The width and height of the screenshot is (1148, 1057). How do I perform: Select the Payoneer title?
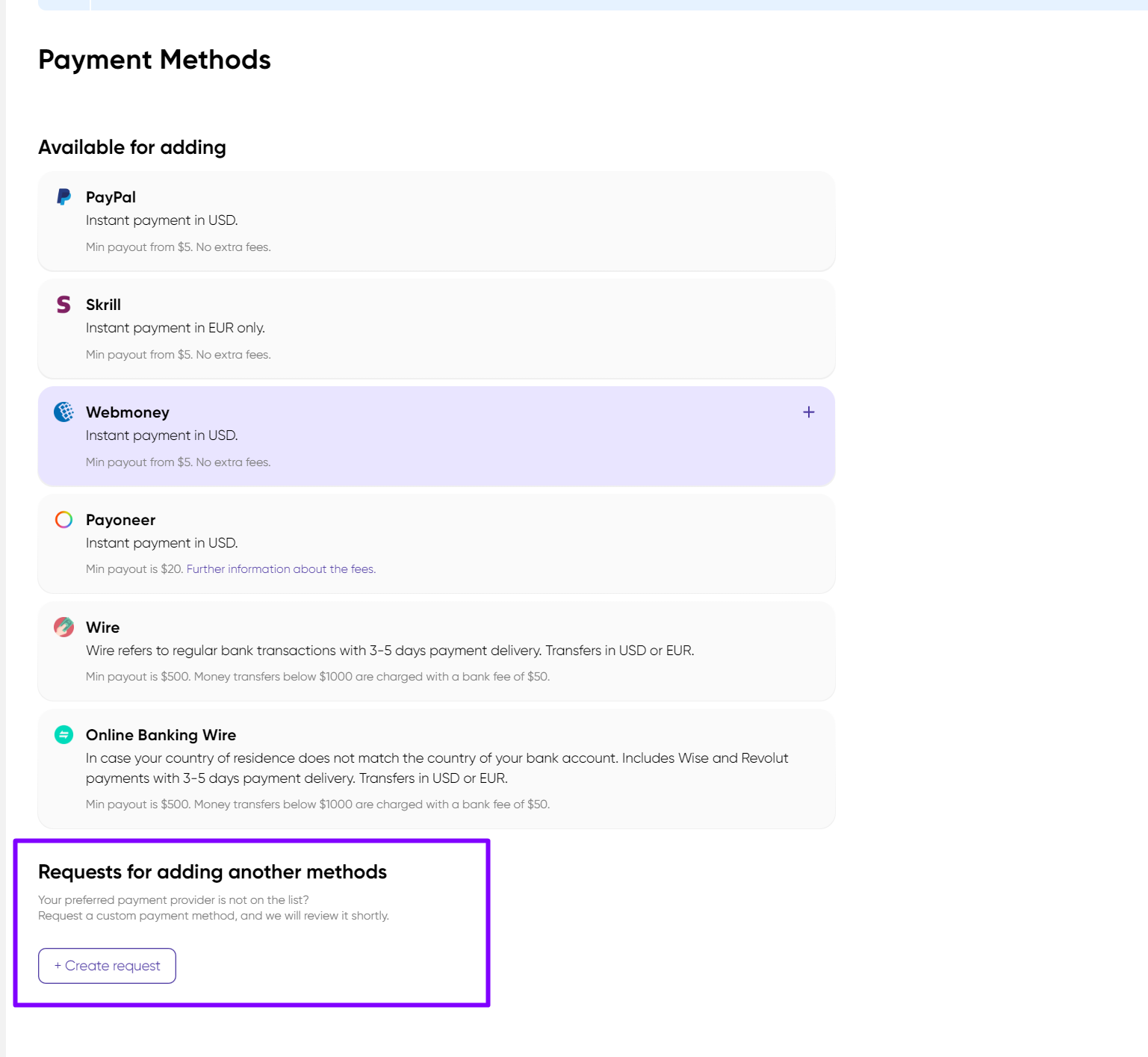point(120,520)
